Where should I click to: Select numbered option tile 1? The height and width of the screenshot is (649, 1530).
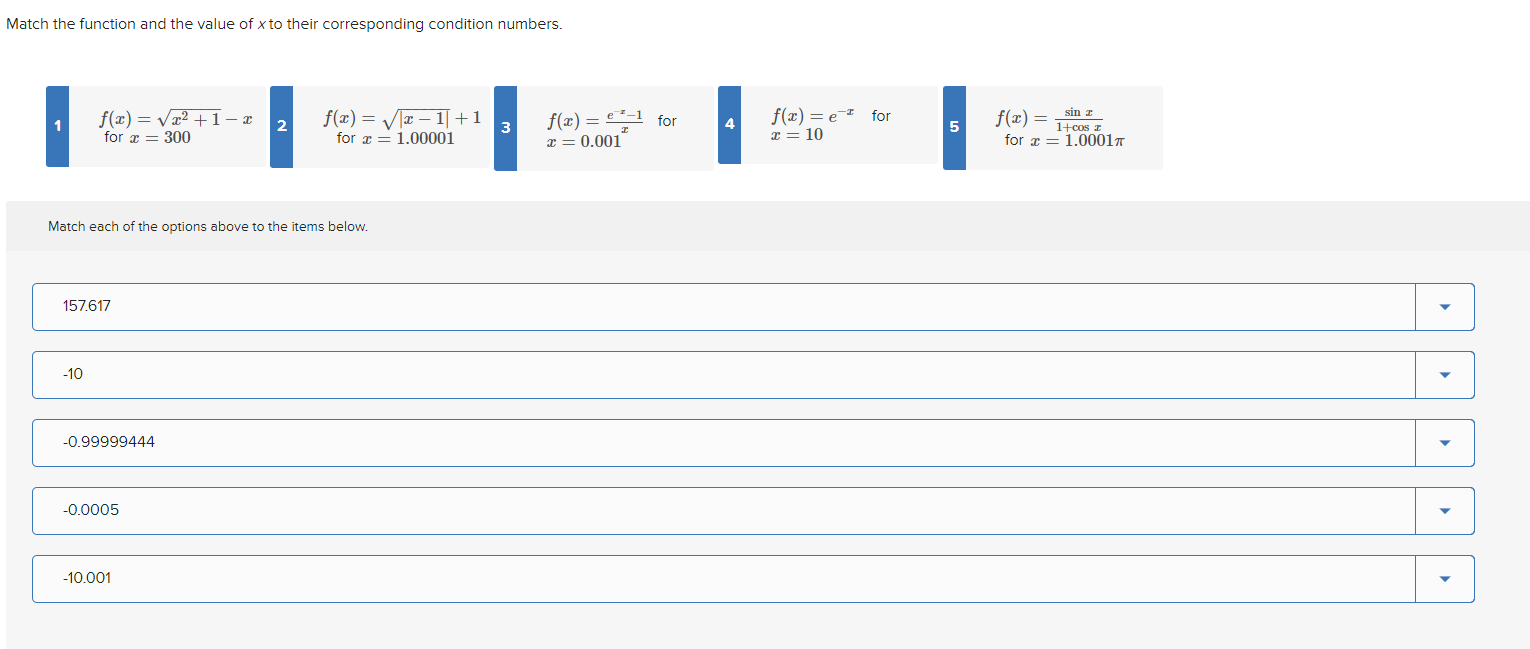[x=58, y=127]
